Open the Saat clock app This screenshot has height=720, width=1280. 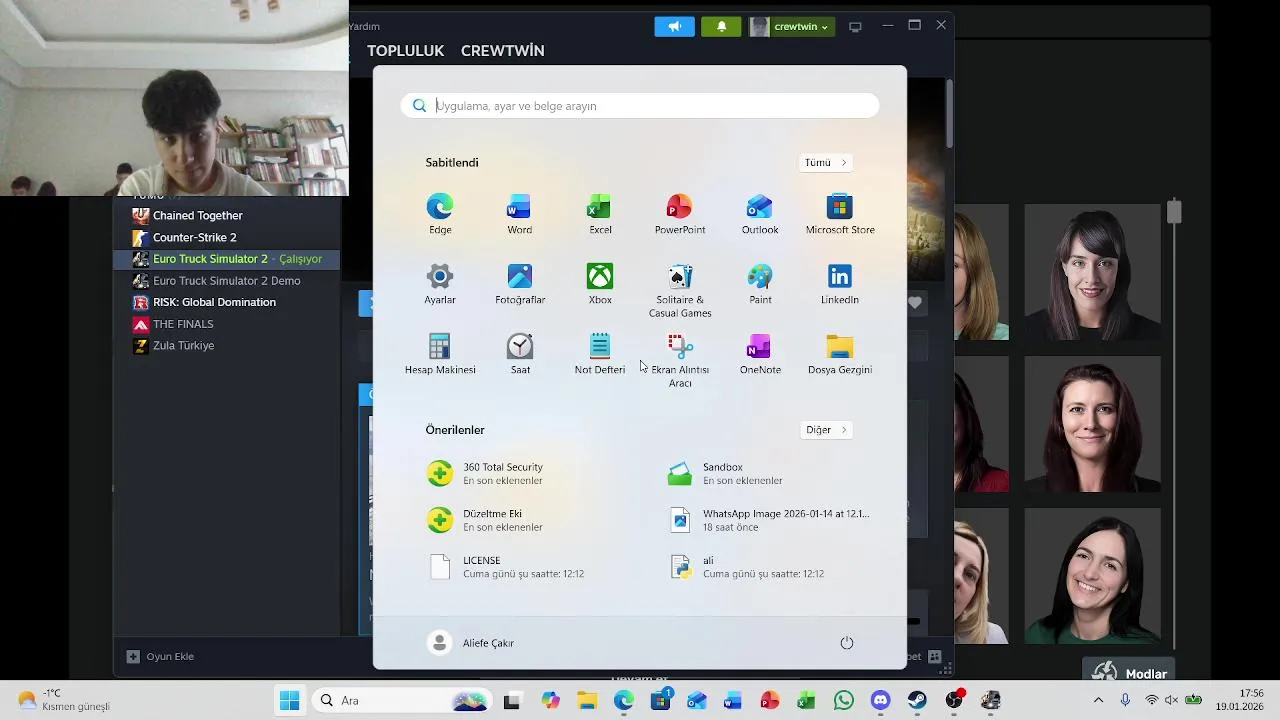[520, 355]
